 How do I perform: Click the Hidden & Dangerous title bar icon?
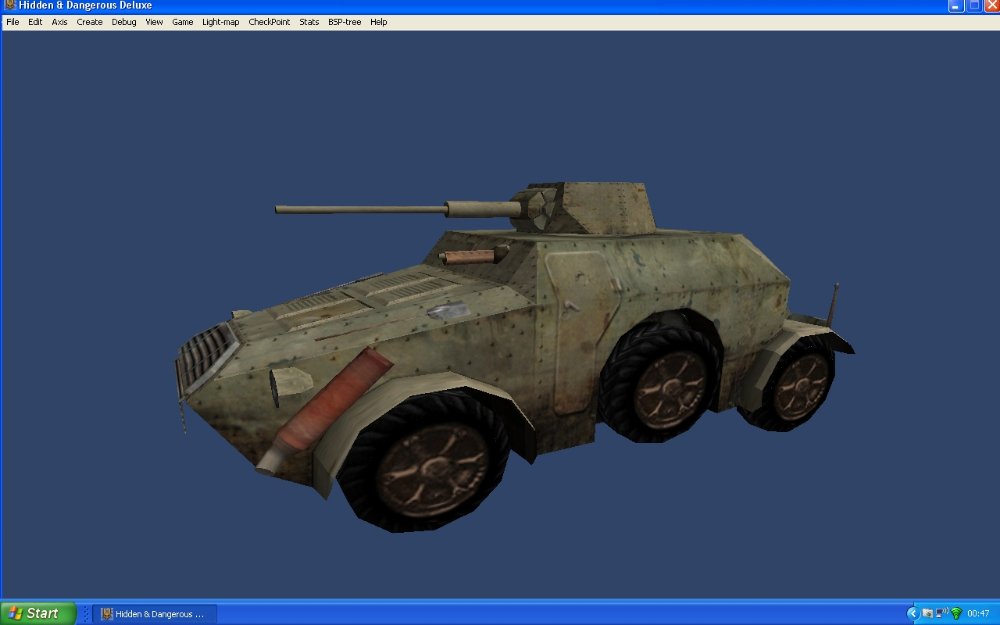coord(9,6)
